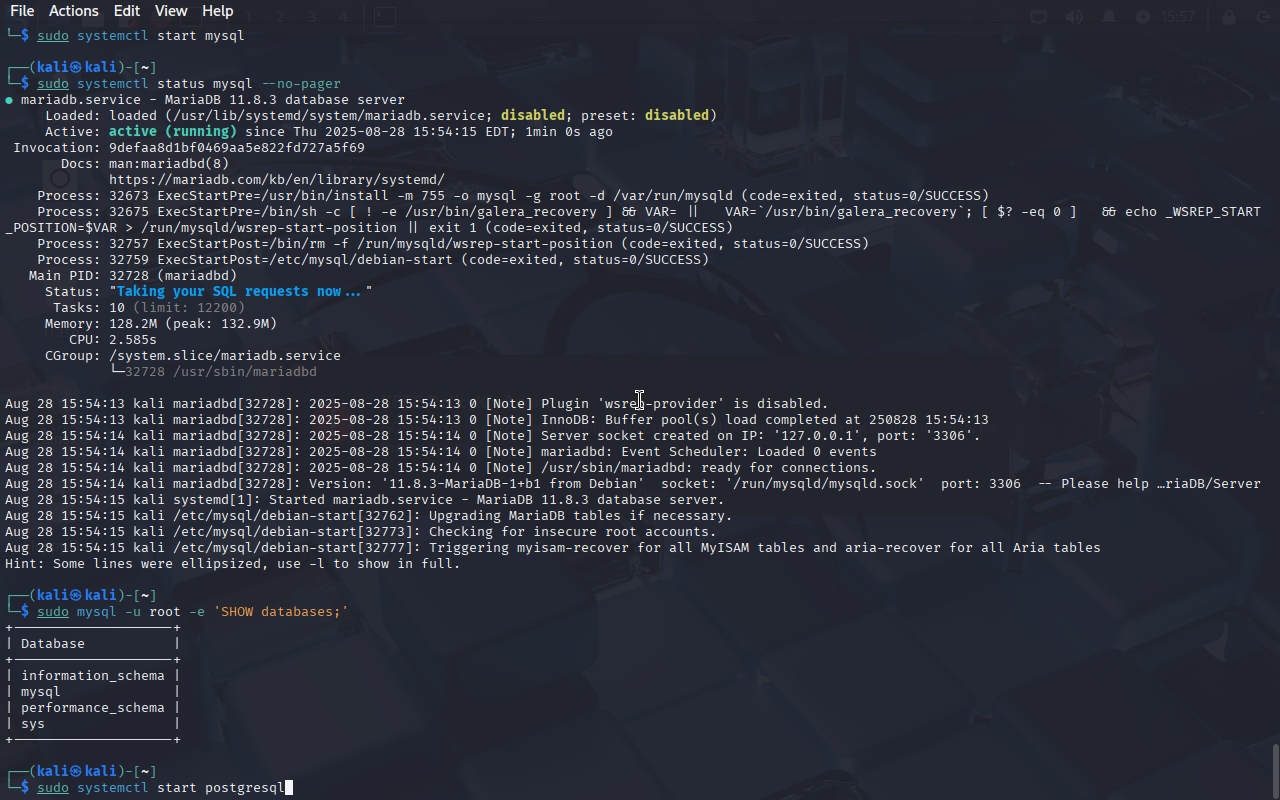Click the Invocation ID 9defaa8d1bf0469aa5e822fd727a5f69
1280x800 pixels.
(237, 147)
